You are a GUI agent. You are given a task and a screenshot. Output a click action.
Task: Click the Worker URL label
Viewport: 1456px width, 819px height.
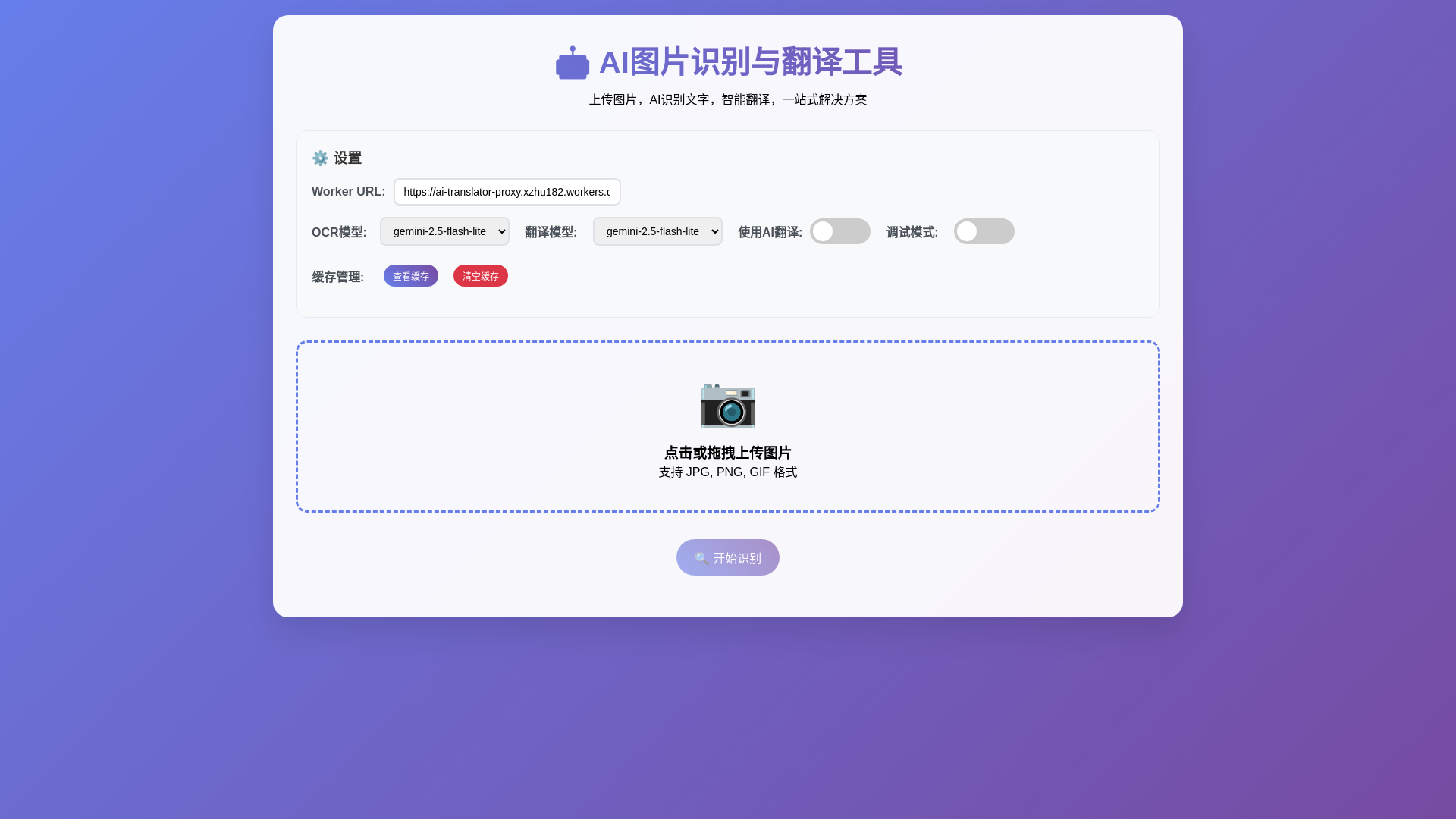[x=348, y=192]
